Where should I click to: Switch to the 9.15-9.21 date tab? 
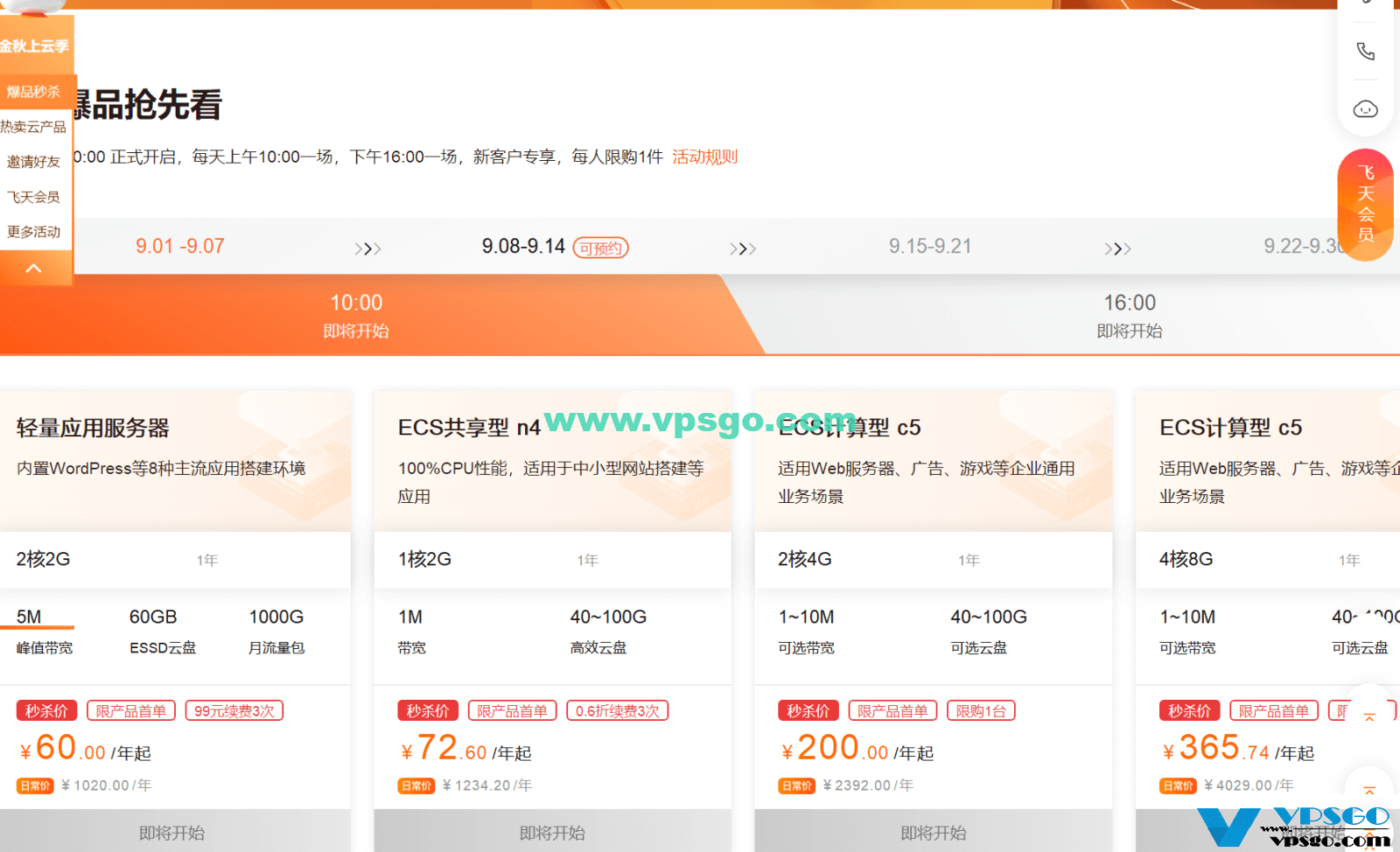pyautogui.click(x=930, y=247)
